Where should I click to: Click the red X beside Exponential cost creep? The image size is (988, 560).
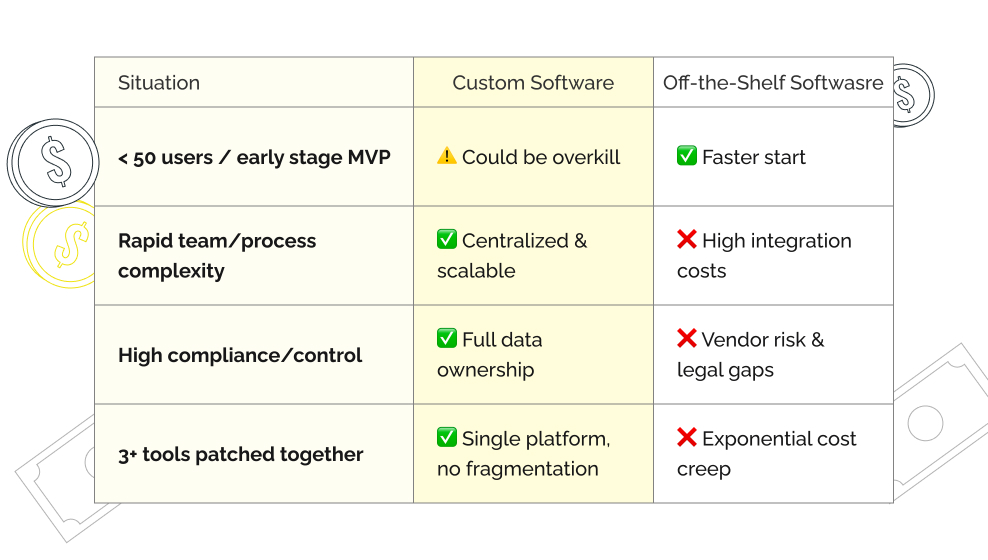tap(687, 438)
